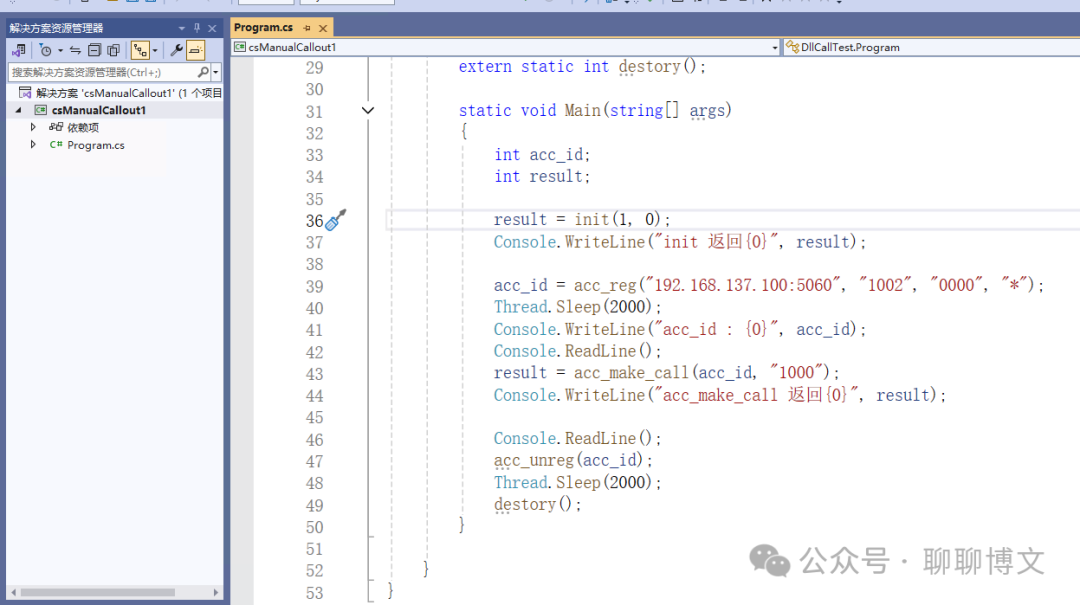Toggle pin on the Program.cs tab
Viewport: 1080px width, 605px height.
coord(306,28)
